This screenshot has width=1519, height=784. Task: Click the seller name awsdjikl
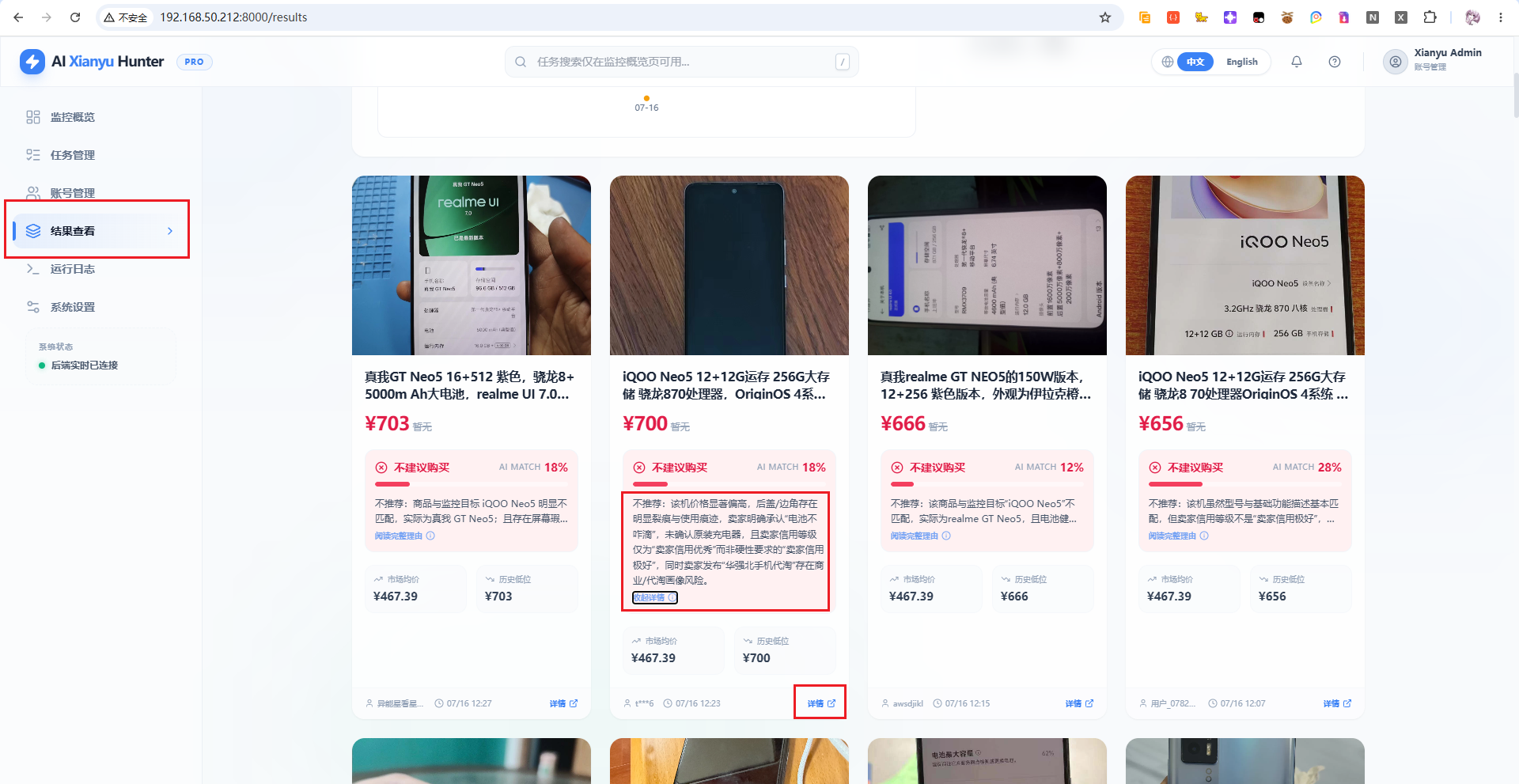908,703
